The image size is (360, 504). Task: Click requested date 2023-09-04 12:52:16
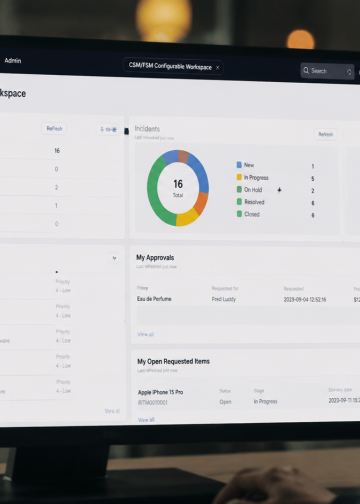click(x=305, y=300)
